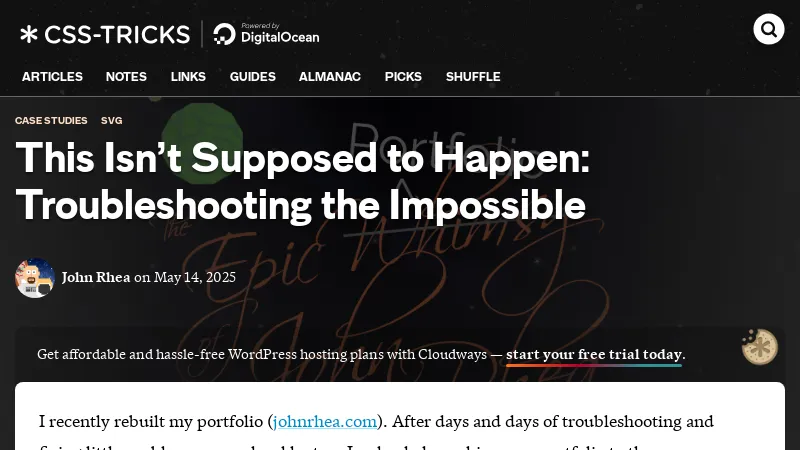800x450 pixels.
Task: Go to the Articles menu item
Action: [x=52, y=77]
